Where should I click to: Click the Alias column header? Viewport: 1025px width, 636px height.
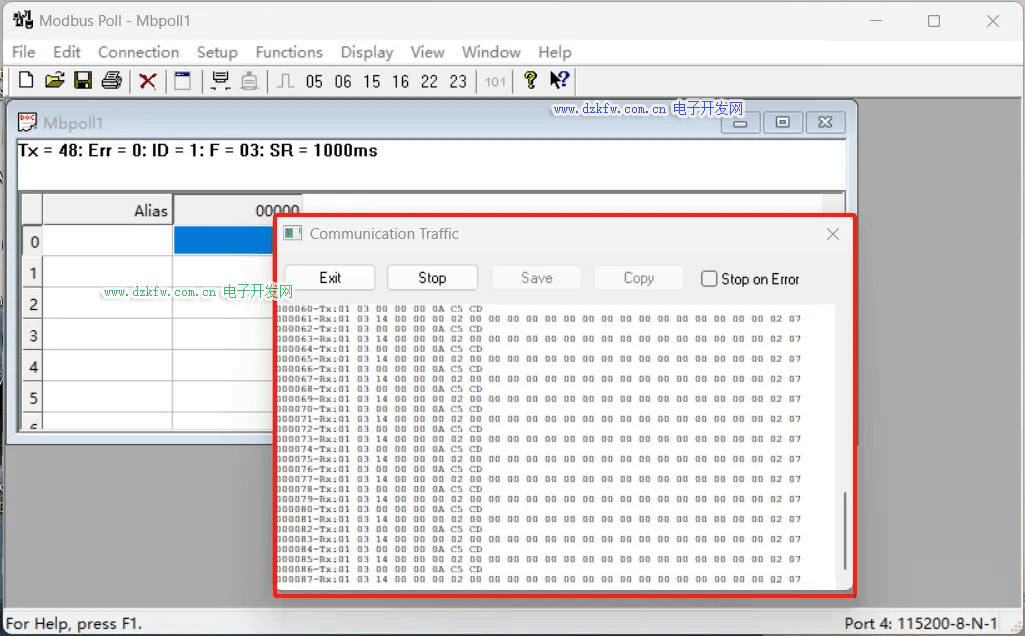[108, 210]
